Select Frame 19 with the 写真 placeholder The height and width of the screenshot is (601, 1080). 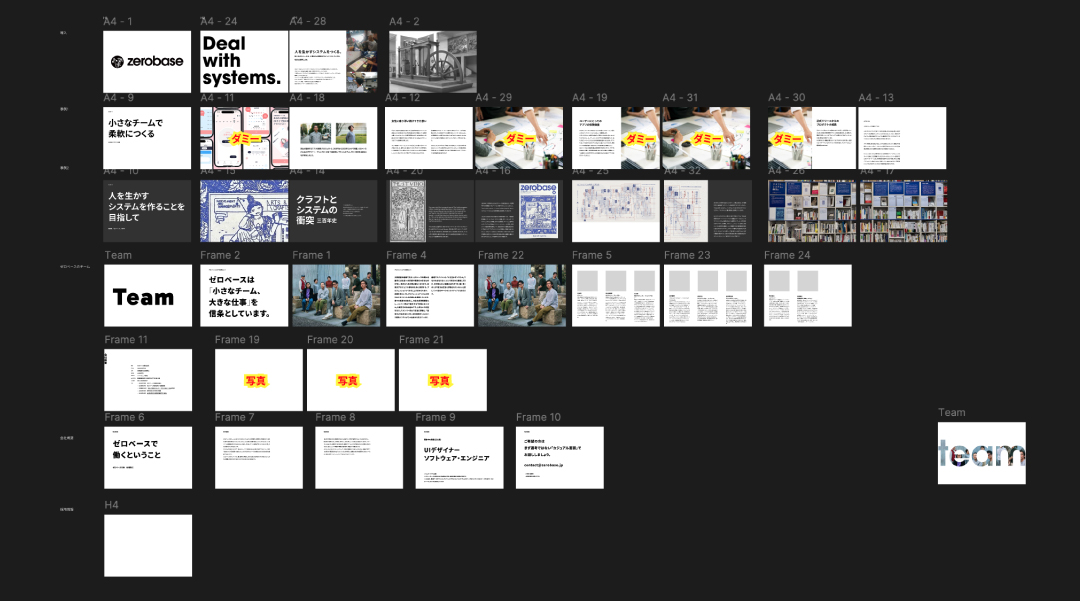(x=258, y=380)
